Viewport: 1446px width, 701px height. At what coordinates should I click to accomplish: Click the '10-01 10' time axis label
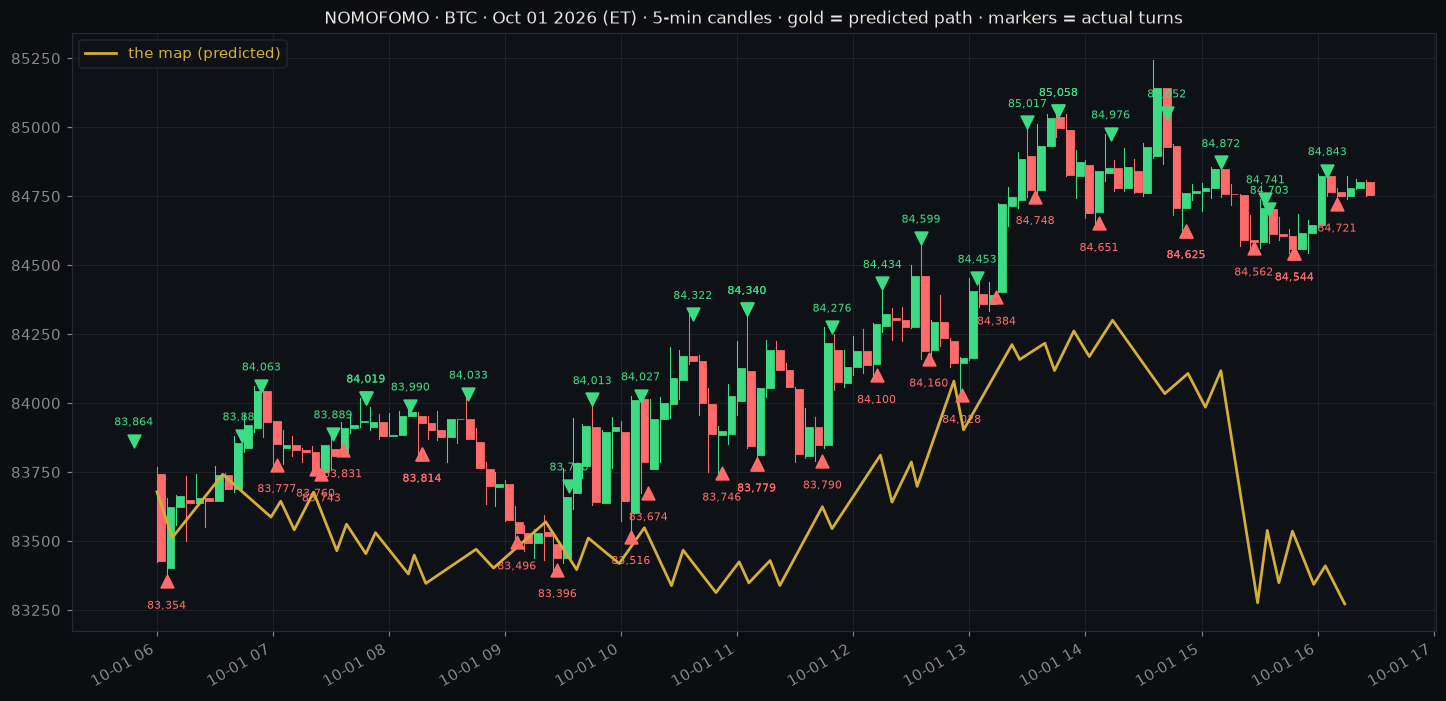(588, 664)
